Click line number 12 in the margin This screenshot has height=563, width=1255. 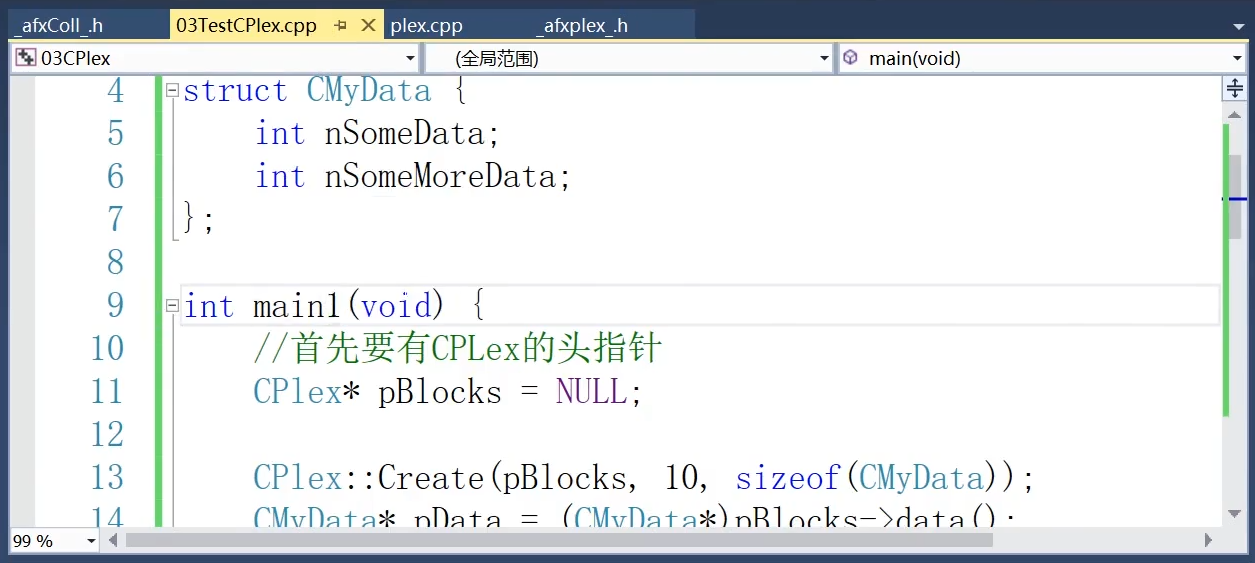(107, 435)
